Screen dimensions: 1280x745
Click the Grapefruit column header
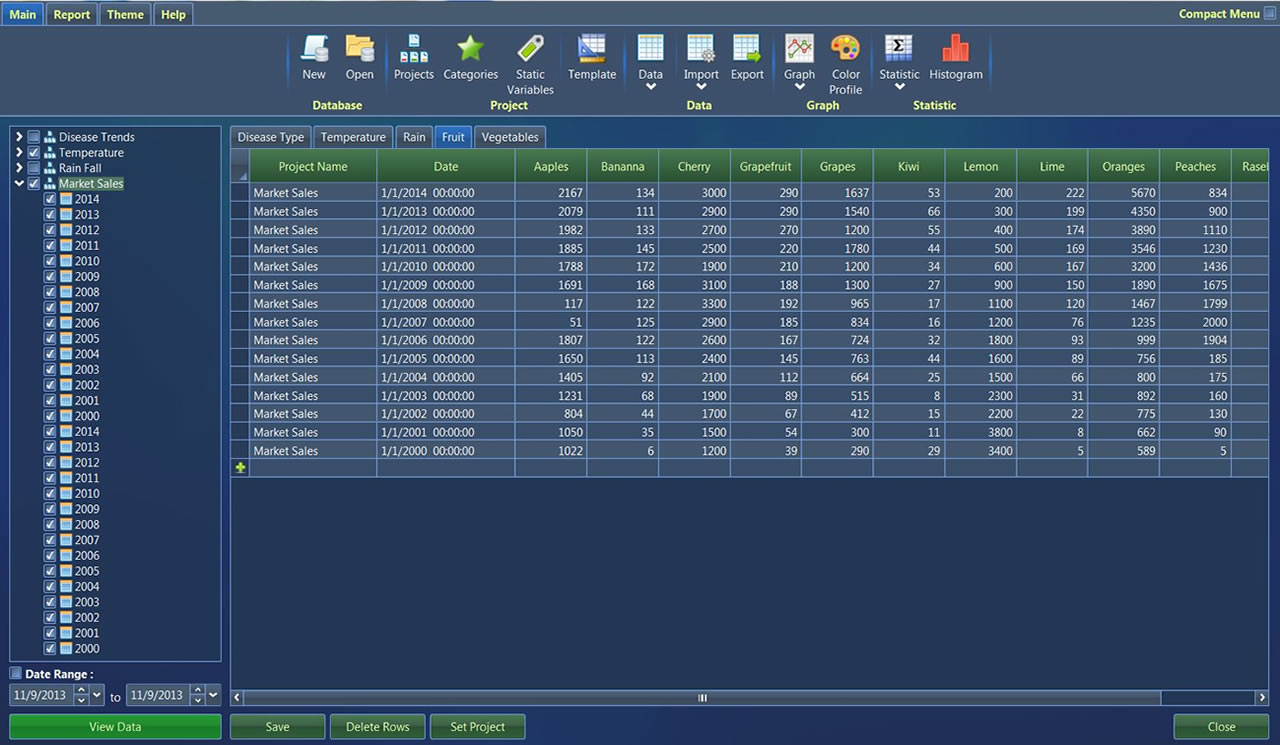point(765,167)
